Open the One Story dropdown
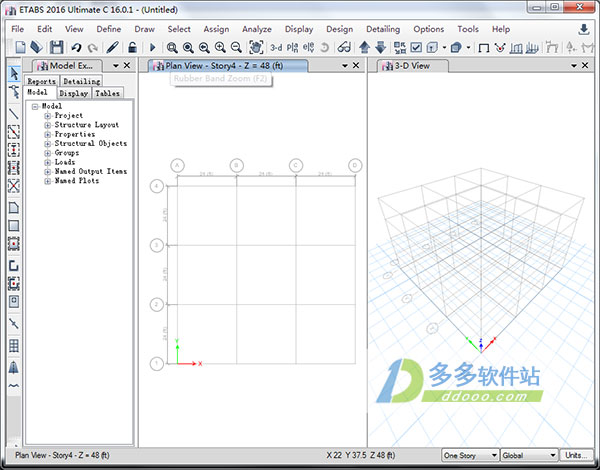 470,455
